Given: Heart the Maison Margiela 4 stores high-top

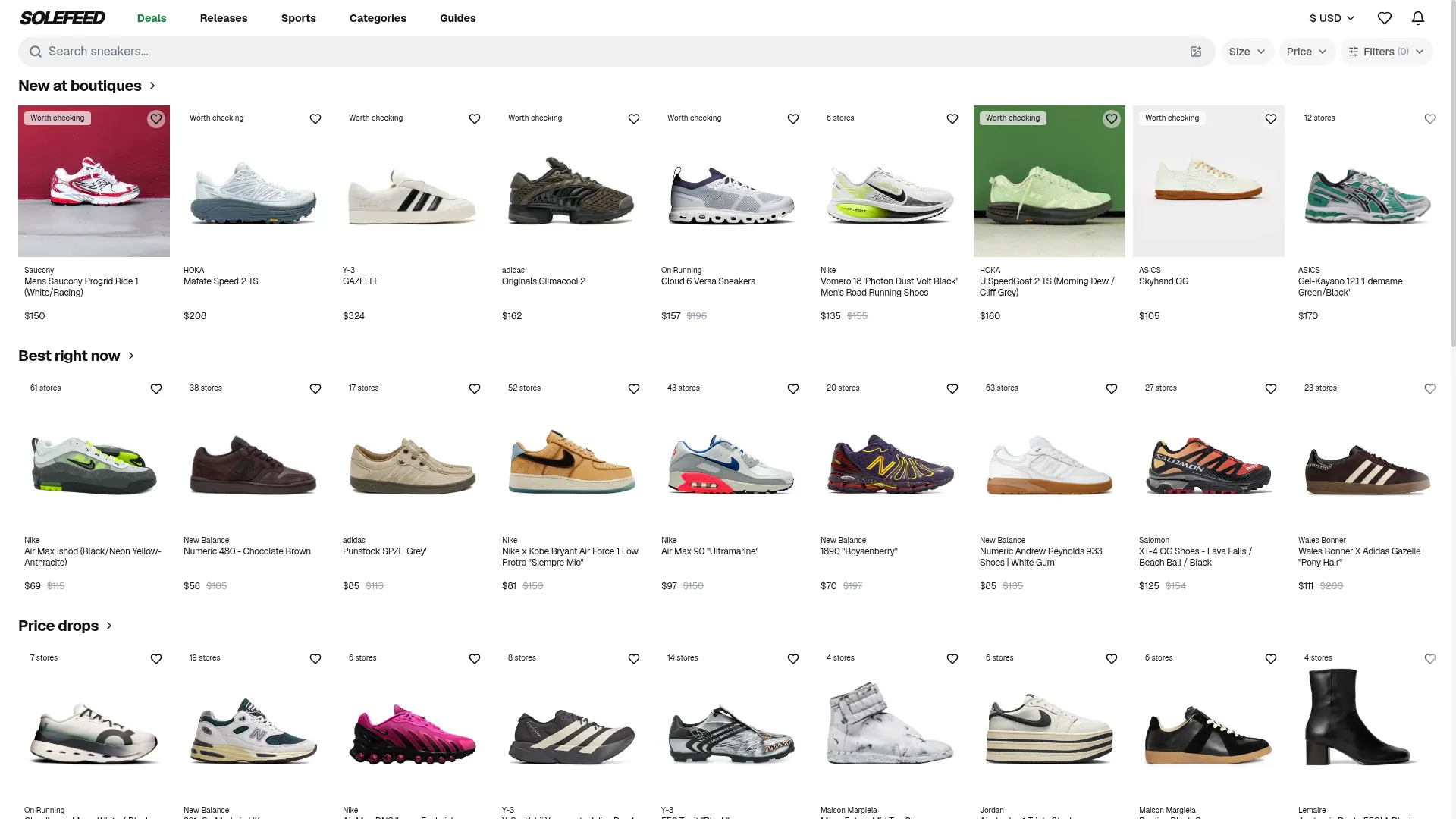Looking at the screenshot, I should pos(952,659).
